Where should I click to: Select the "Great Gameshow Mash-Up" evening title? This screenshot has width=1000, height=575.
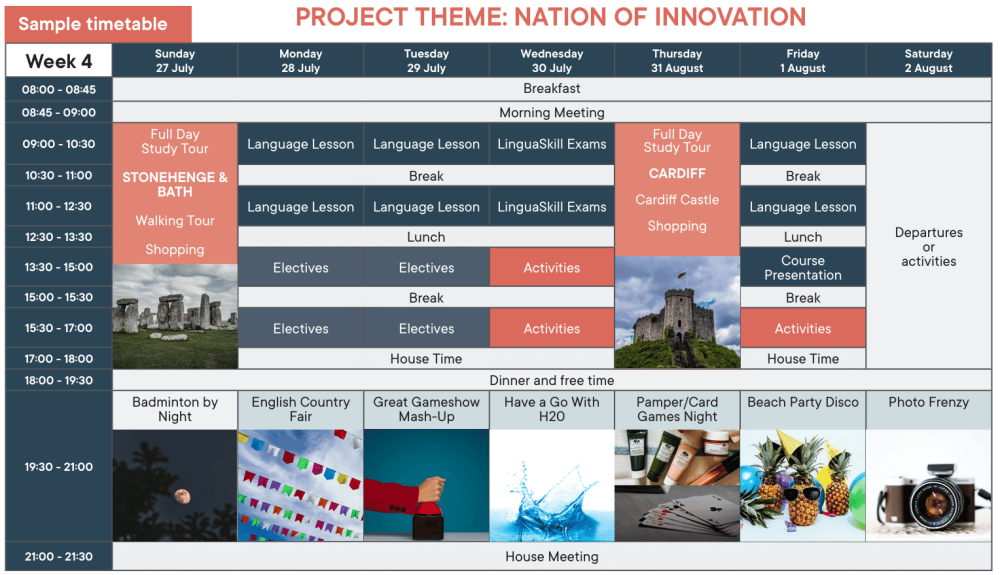click(x=426, y=409)
